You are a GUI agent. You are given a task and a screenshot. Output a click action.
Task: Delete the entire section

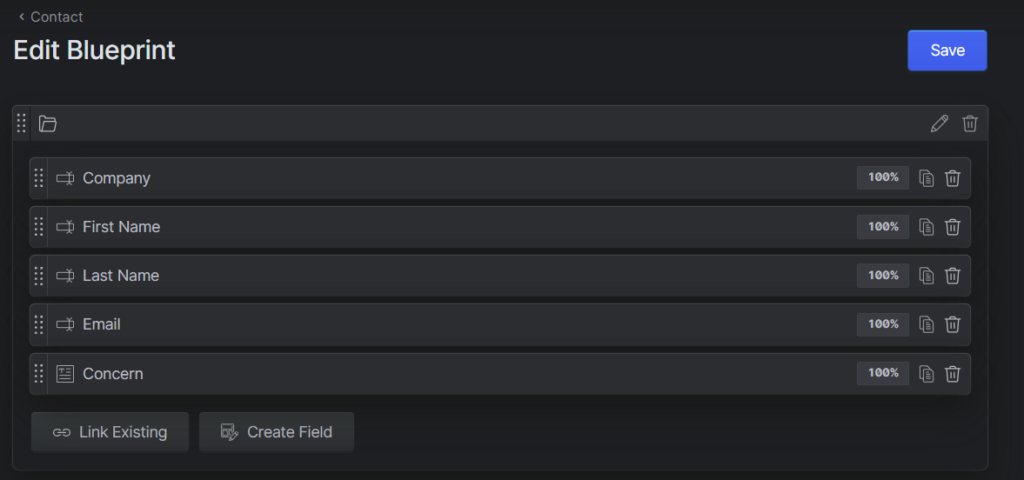970,124
